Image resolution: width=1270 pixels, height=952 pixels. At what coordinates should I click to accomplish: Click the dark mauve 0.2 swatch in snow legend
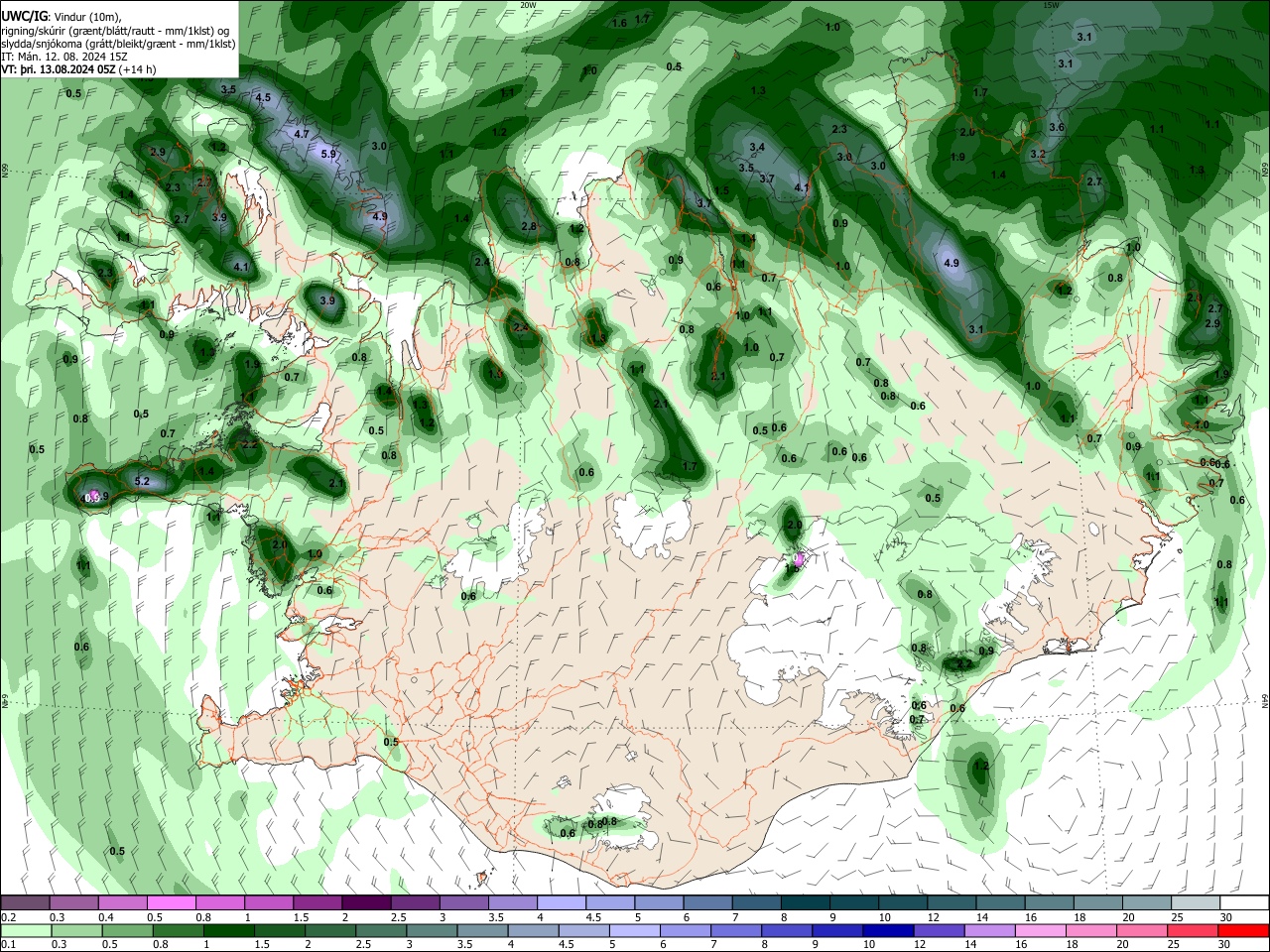25,903
